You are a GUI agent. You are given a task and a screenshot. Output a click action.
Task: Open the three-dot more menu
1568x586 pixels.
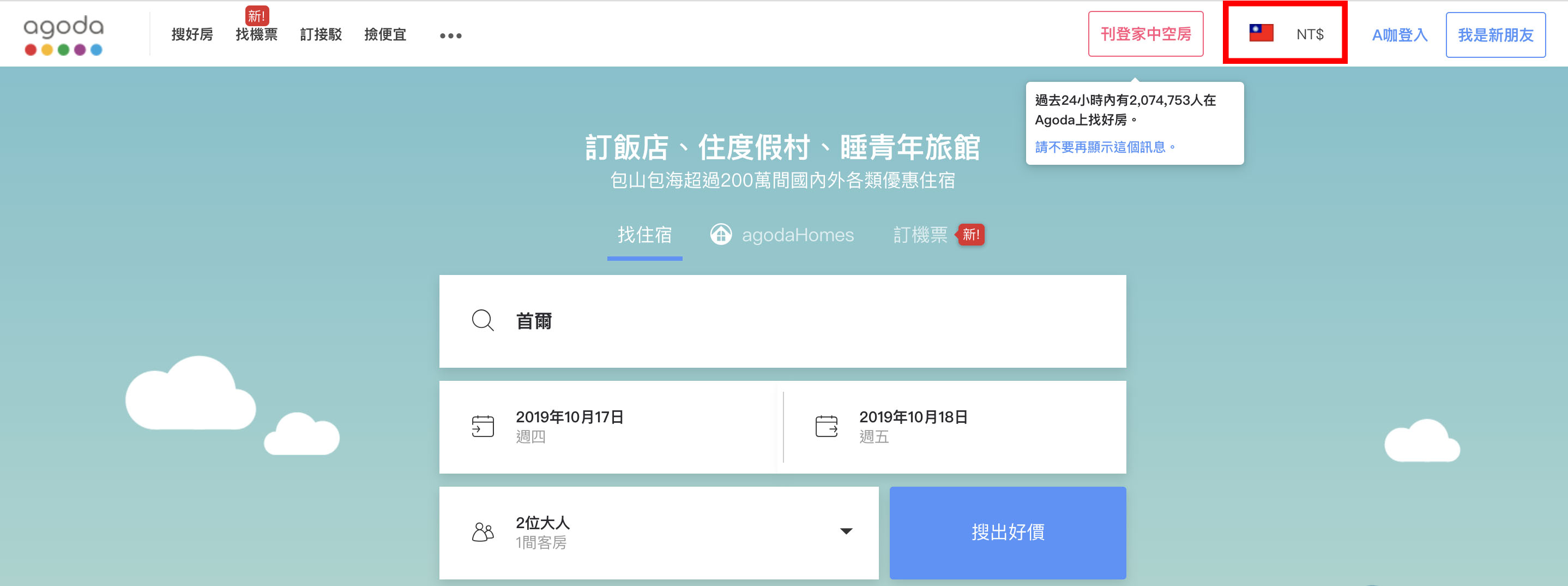point(450,36)
